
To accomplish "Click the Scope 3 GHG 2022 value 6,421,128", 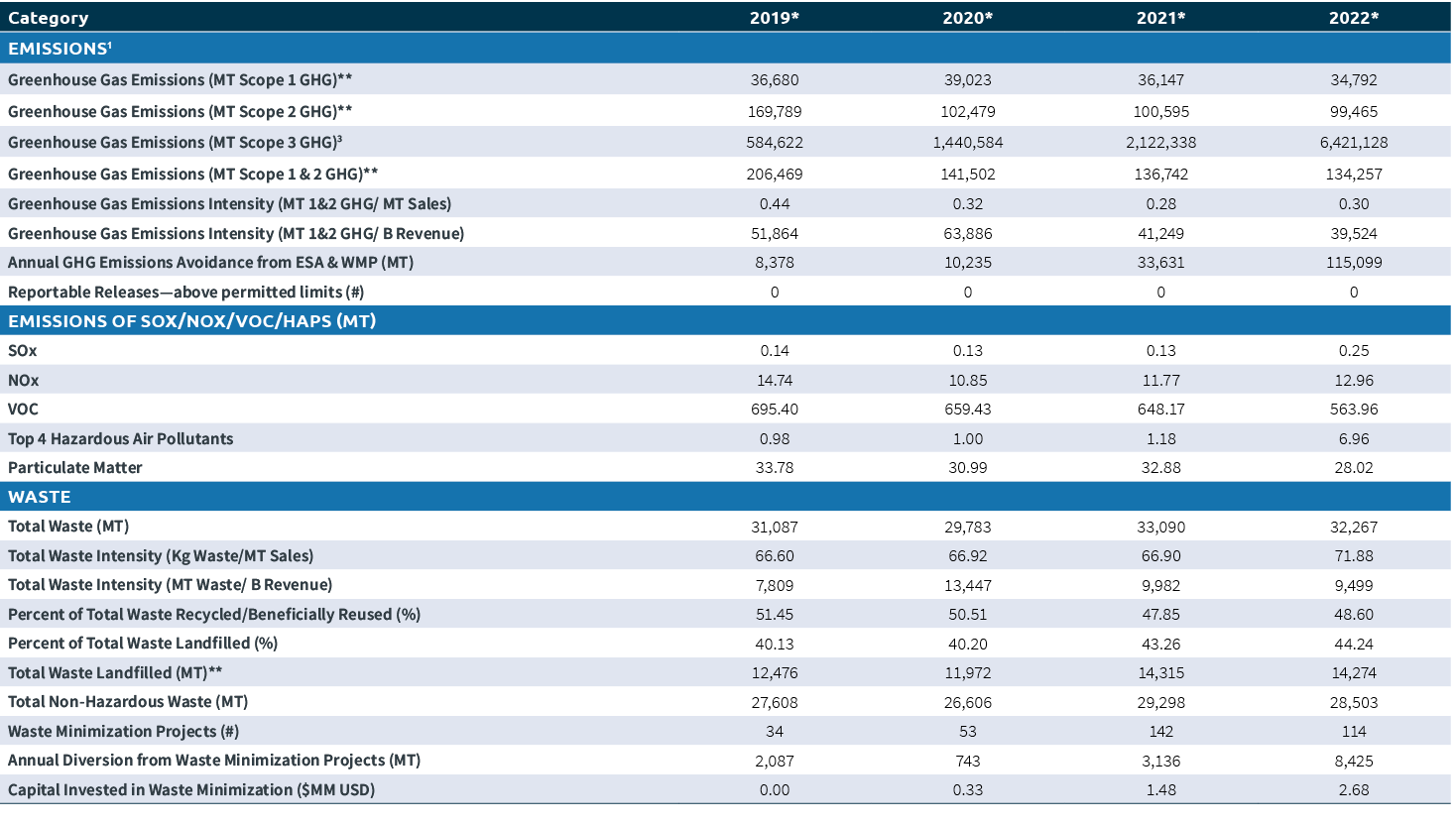I will click(x=1353, y=143).
